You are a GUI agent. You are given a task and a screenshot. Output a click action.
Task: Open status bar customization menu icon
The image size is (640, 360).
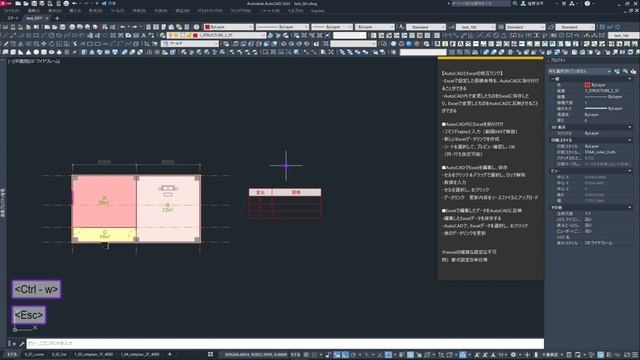click(635, 355)
